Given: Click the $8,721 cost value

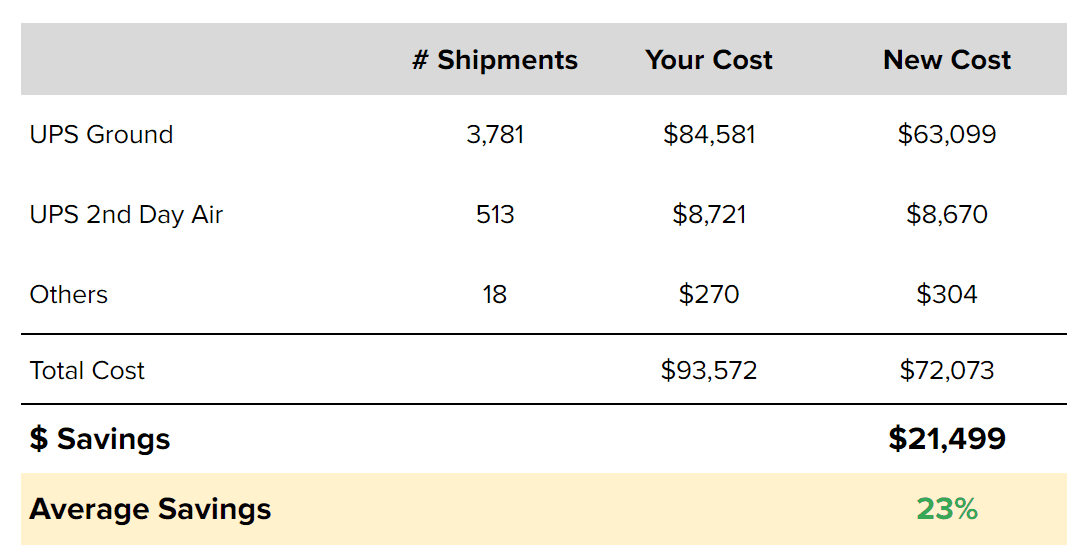Looking at the screenshot, I should coord(709,215).
